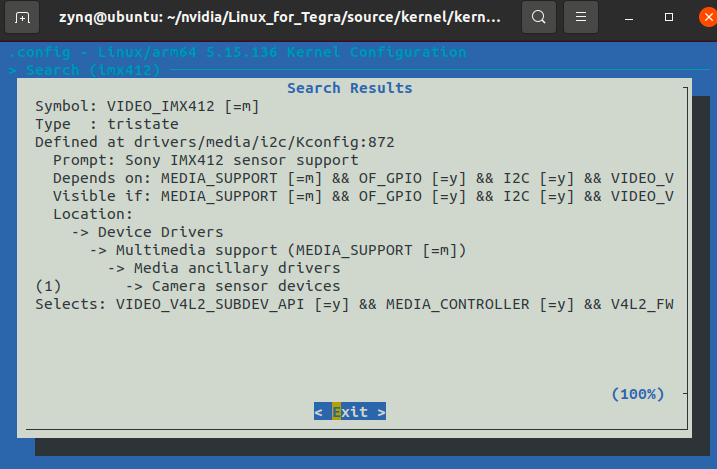Click the Multimedia support location entry
717x469 pixels.
pyautogui.click(x=278, y=250)
